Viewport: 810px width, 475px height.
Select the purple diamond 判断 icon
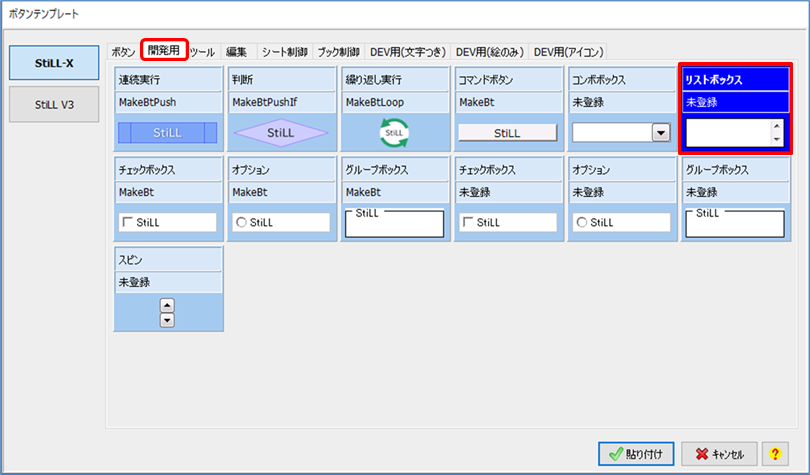click(x=280, y=131)
